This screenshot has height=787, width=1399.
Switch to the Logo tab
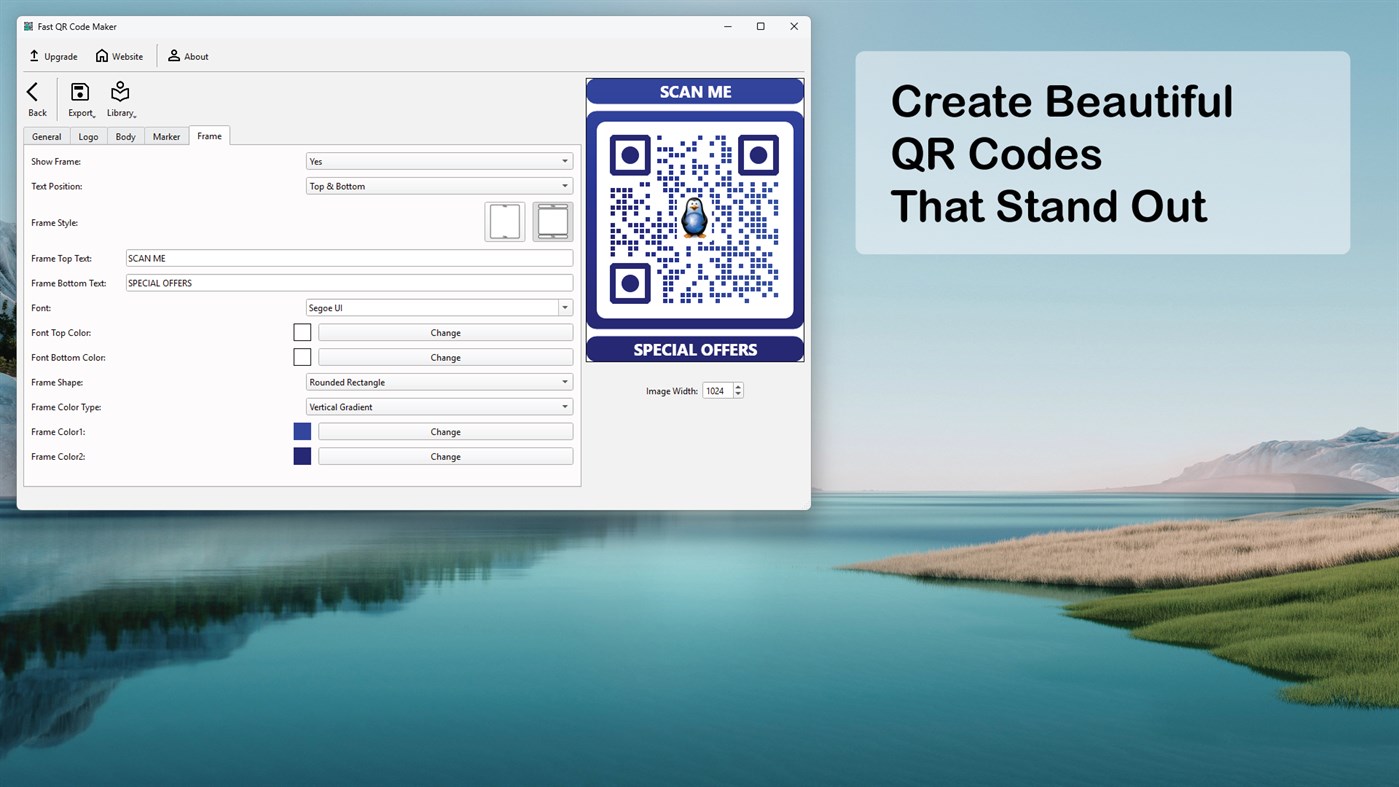coord(88,136)
